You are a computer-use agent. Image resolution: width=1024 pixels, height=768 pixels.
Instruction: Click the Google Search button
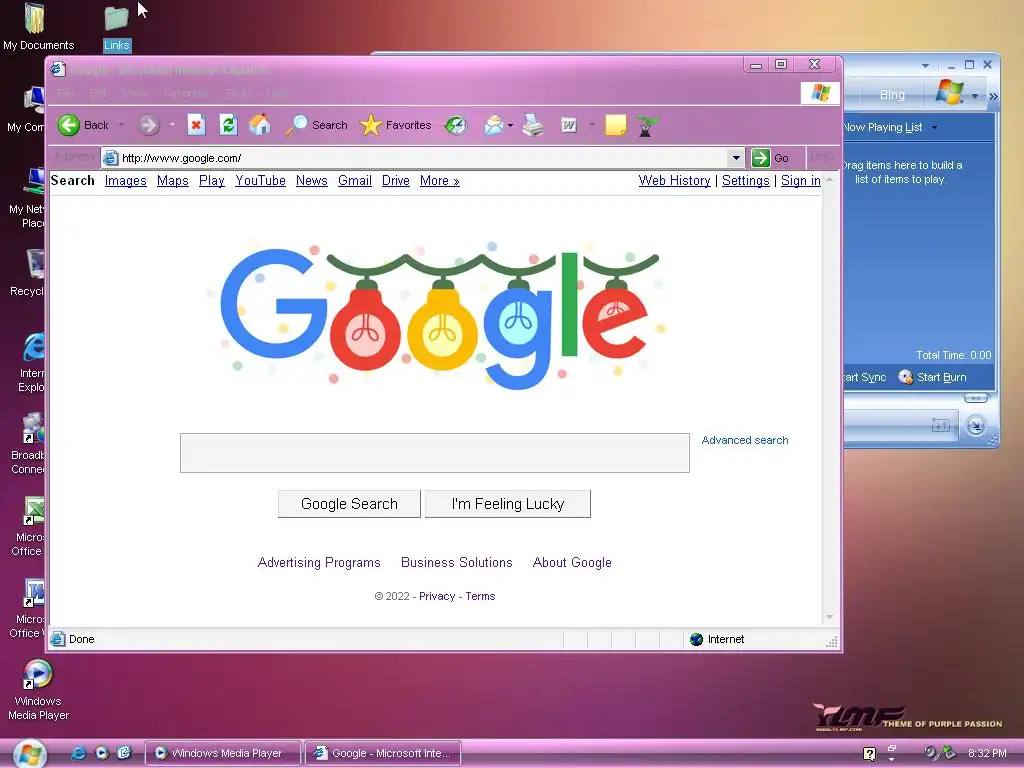click(x=349, y=504)
